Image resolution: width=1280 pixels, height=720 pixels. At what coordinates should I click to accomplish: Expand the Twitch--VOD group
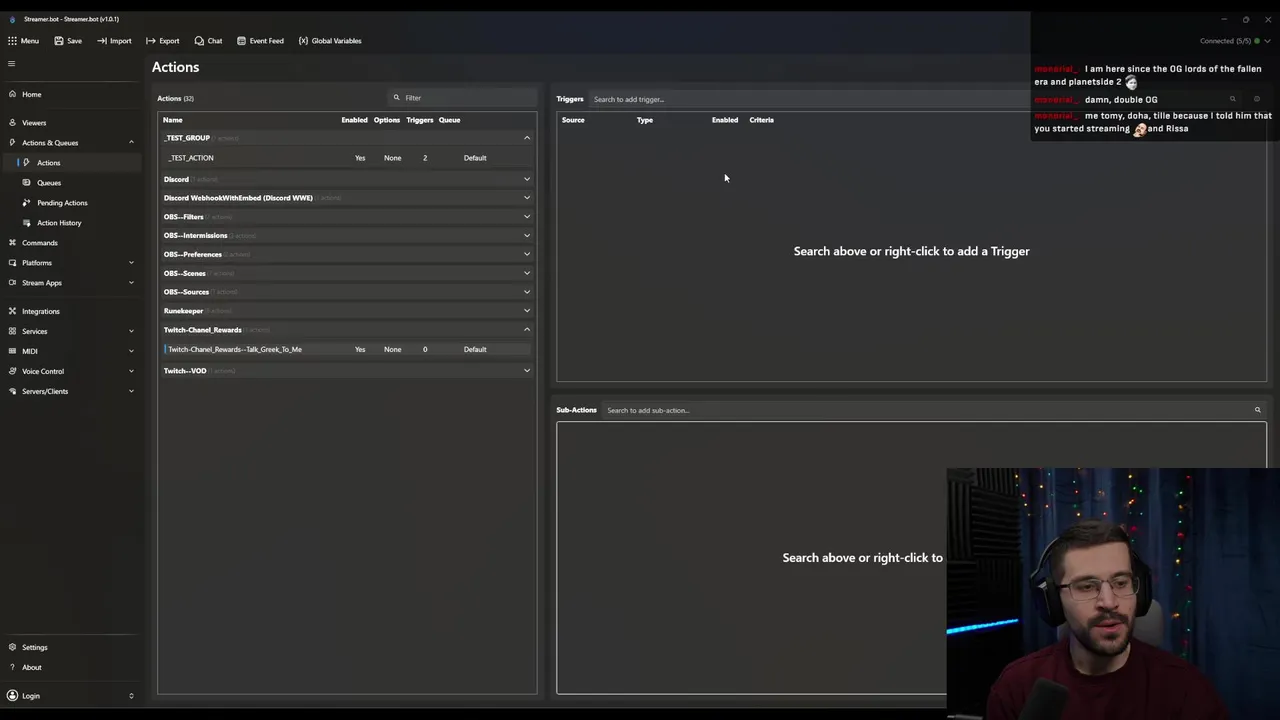(x=527, y=371)
